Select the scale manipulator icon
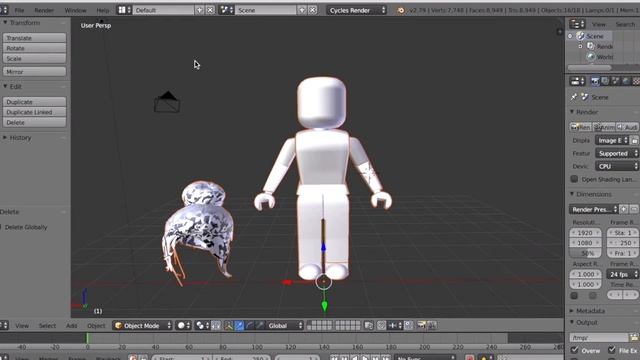This screenshot has height=360, width=640. [260, 325]
